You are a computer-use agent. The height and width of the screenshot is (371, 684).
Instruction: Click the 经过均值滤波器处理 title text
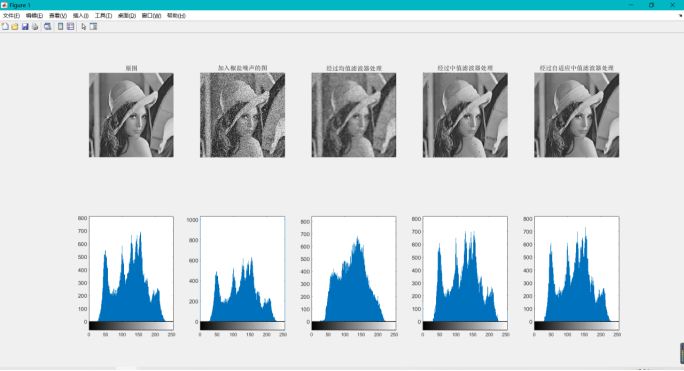(354, 68)
